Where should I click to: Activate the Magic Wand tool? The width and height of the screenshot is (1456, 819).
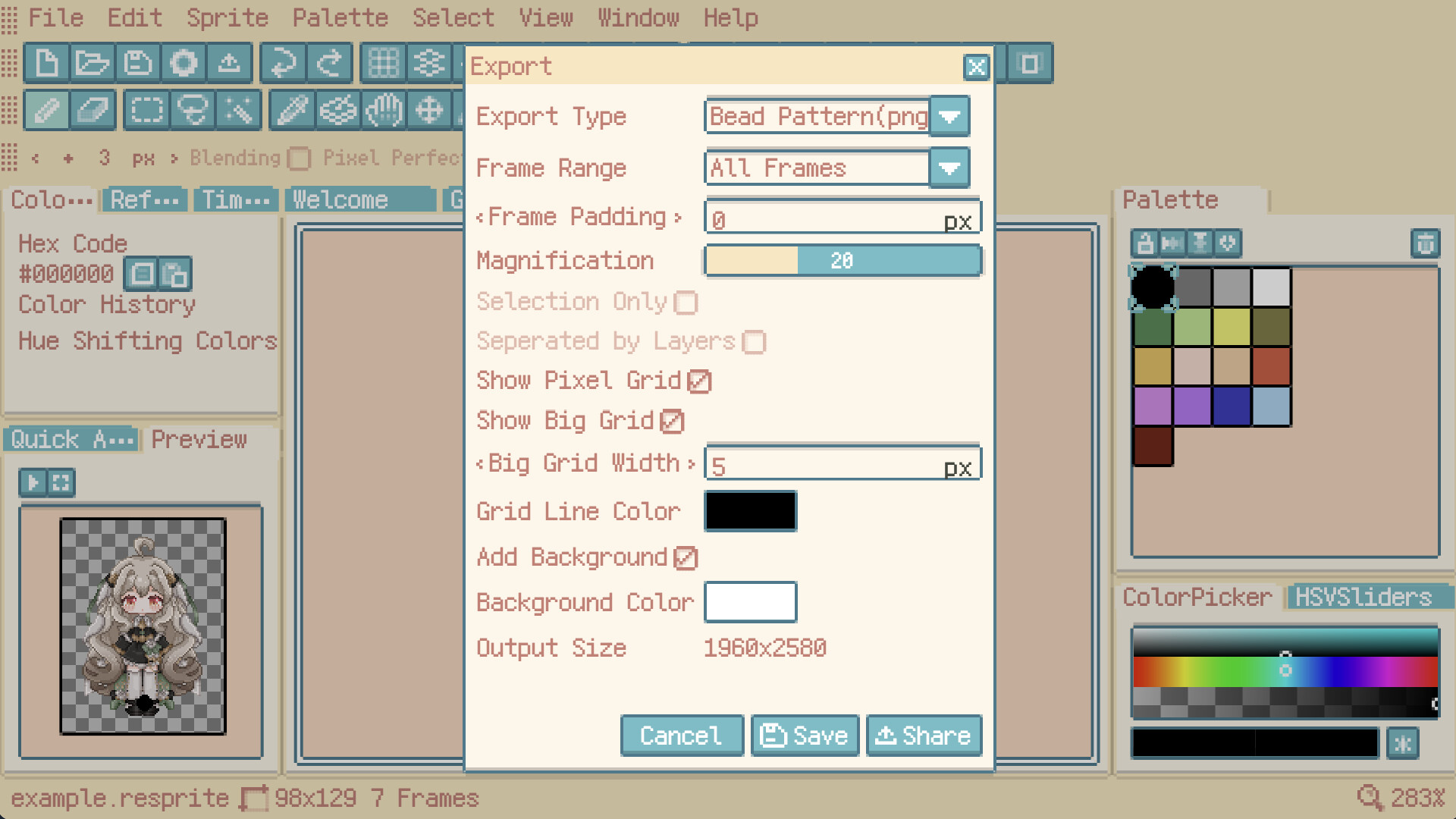point(239,111)
